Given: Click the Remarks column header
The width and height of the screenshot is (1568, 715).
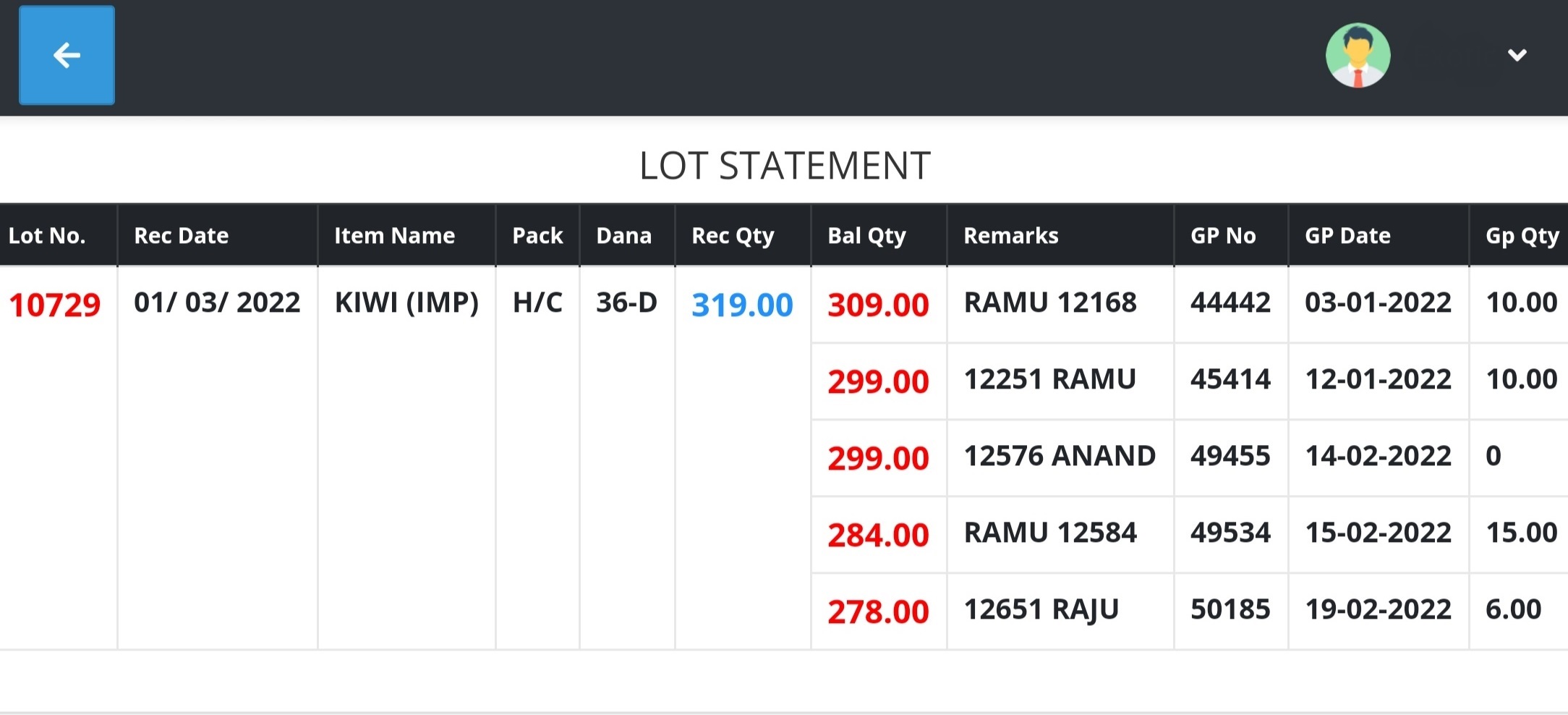Looking at the screenshot, I should [x=1011, y=235].
